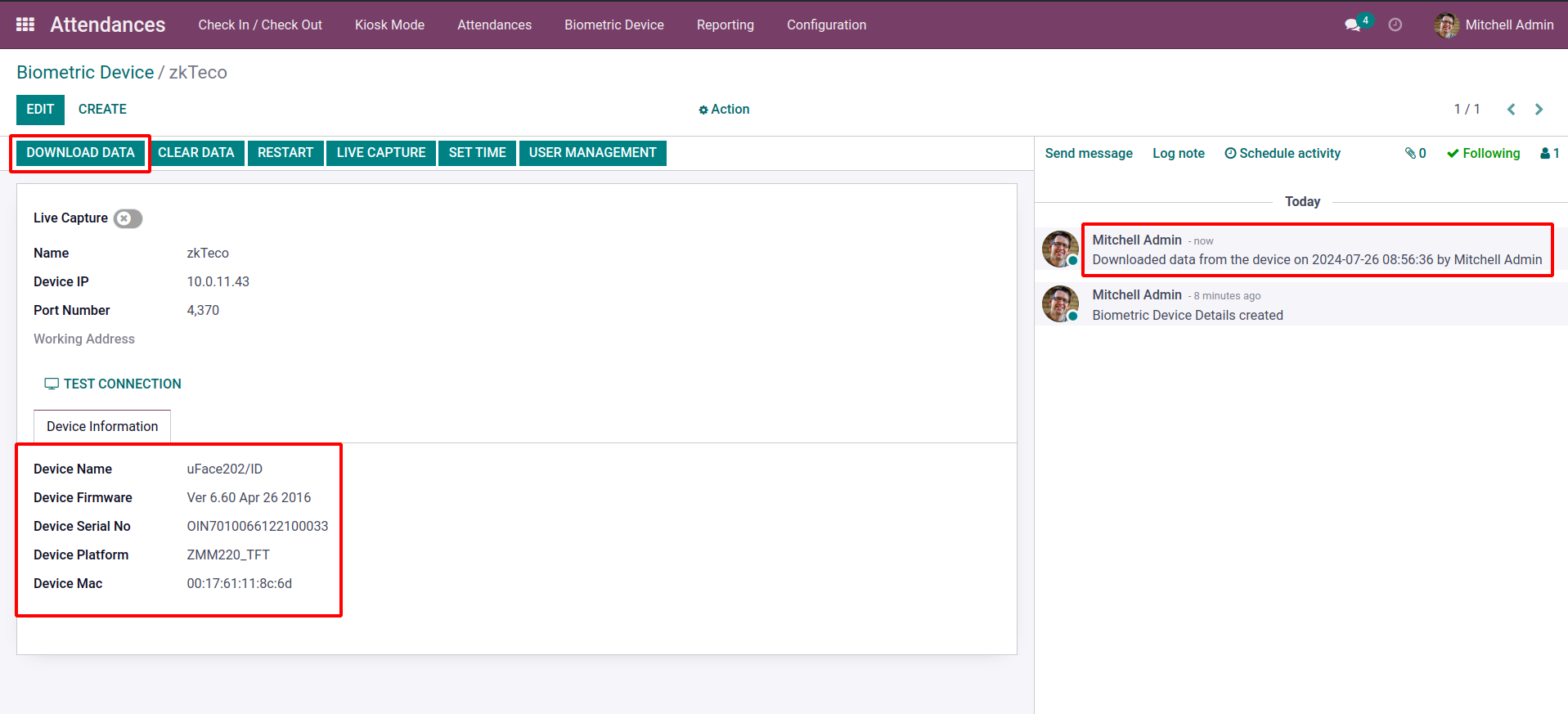Image resolution: width=1568 pixels, height=714 pixels.
Task: Open the Kiosk Mode menu
Action: click(x=389, y=25)
